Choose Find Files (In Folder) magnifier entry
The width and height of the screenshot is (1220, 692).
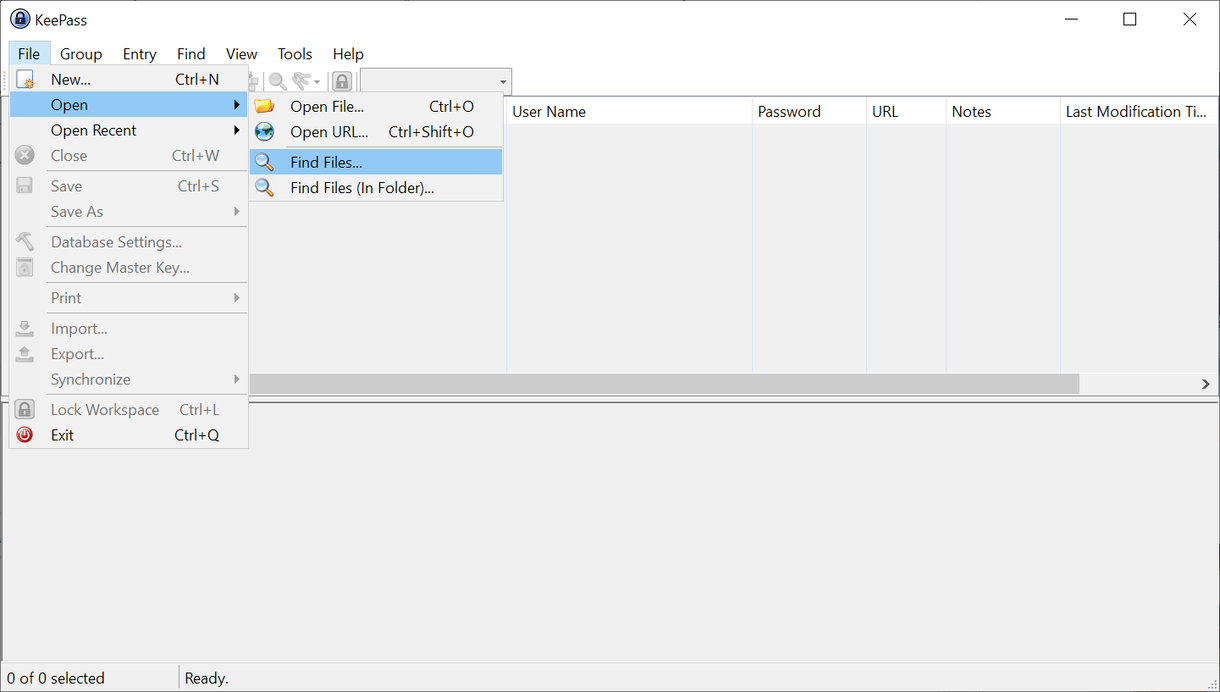tap(376, 187)
